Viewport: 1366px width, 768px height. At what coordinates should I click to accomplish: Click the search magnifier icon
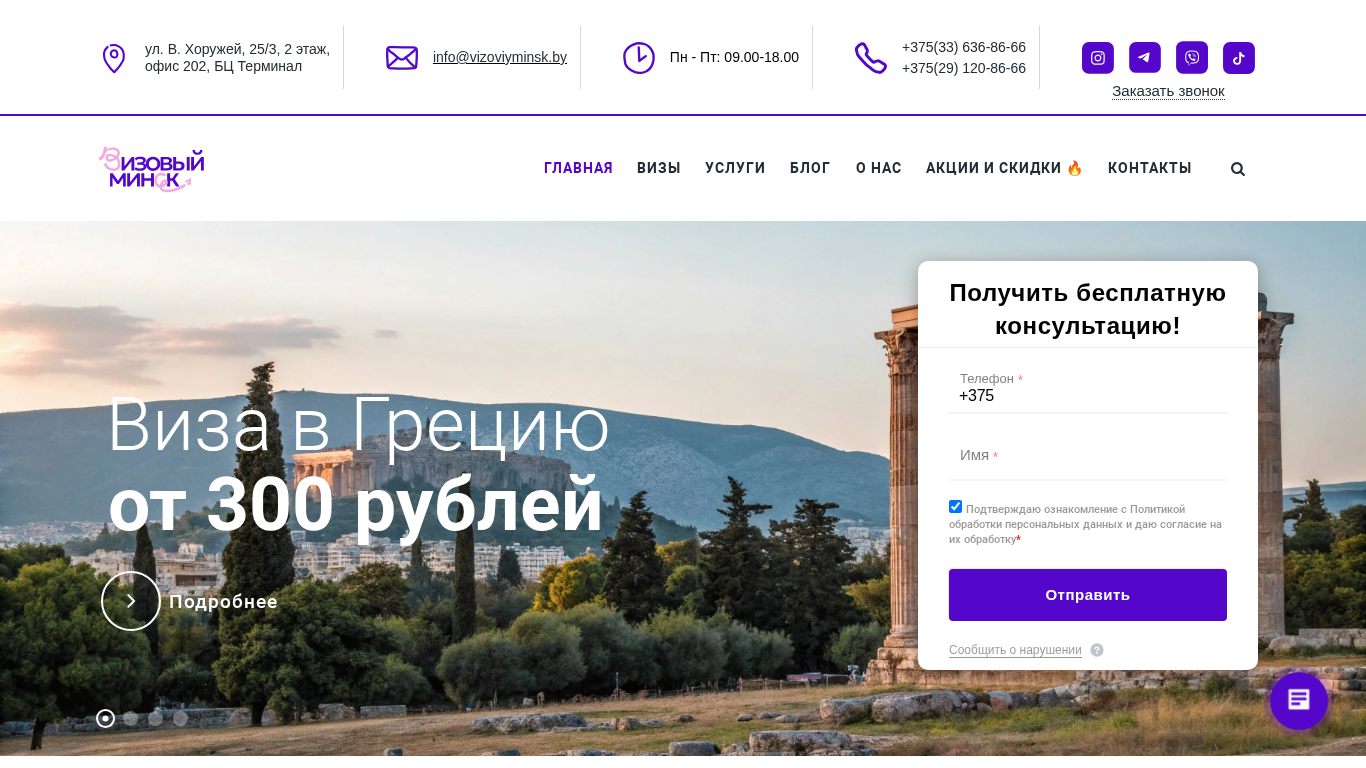point(1238,169)
